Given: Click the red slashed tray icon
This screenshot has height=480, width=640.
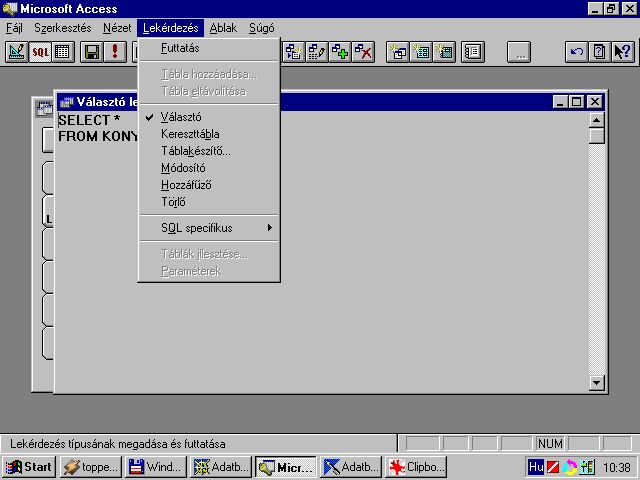Looking at the screenshot, I should 553,467.
